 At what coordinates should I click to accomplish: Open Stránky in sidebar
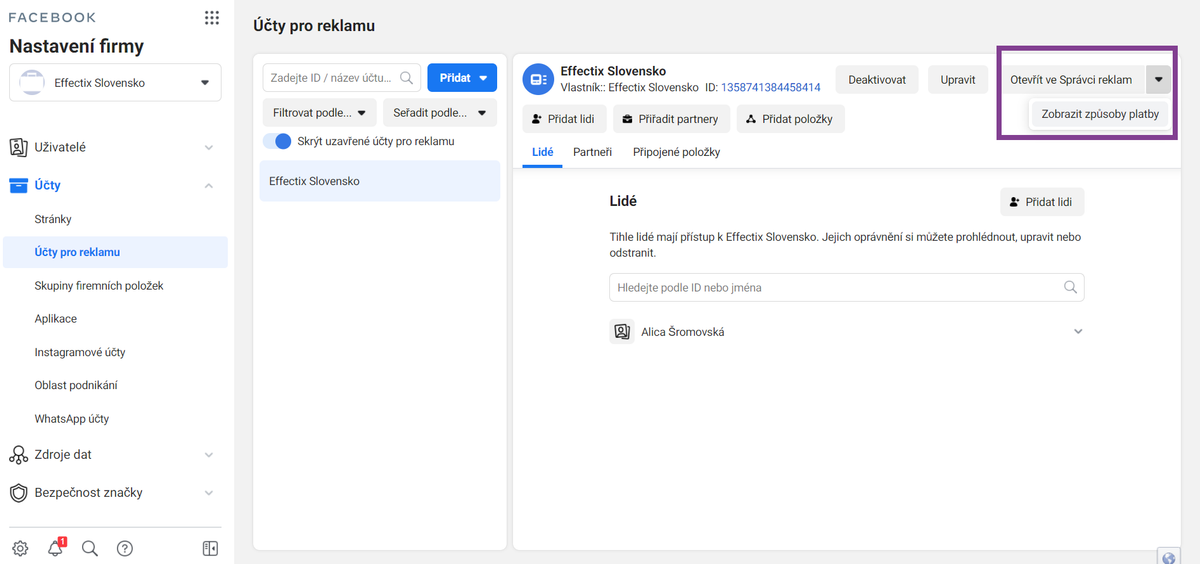(x=53, y=219)
